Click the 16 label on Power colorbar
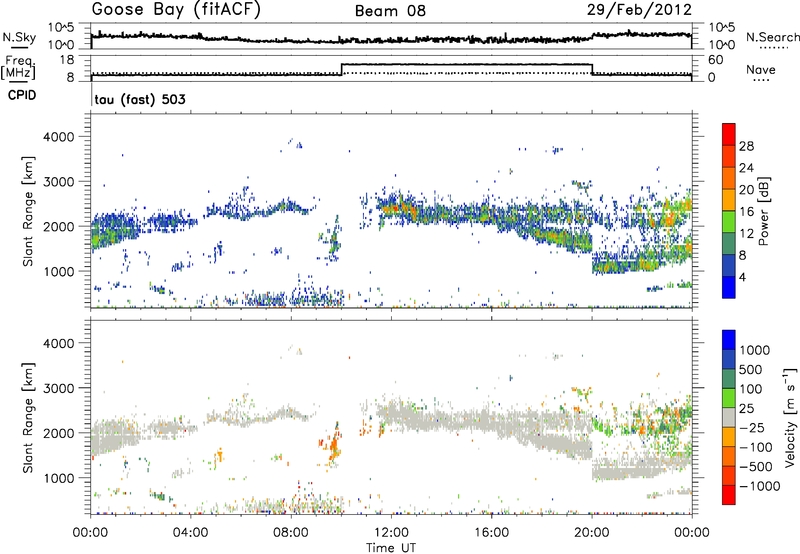Screen dimensions: 800x554 point(746,212)
